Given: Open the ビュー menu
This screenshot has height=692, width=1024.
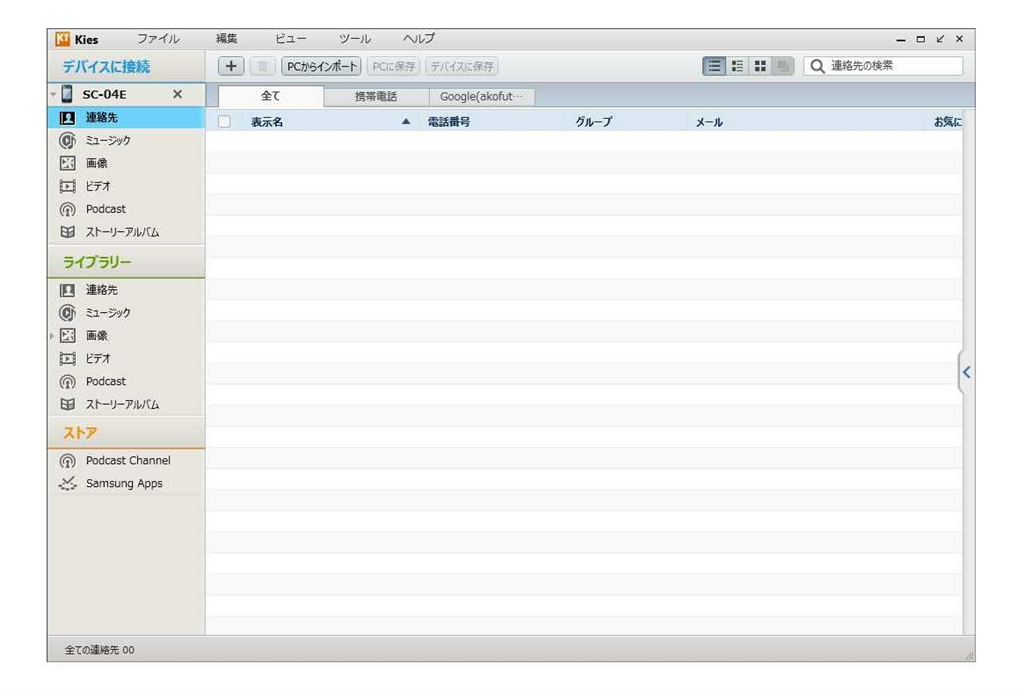Looking at the screenshot, I should click(290, 39).
